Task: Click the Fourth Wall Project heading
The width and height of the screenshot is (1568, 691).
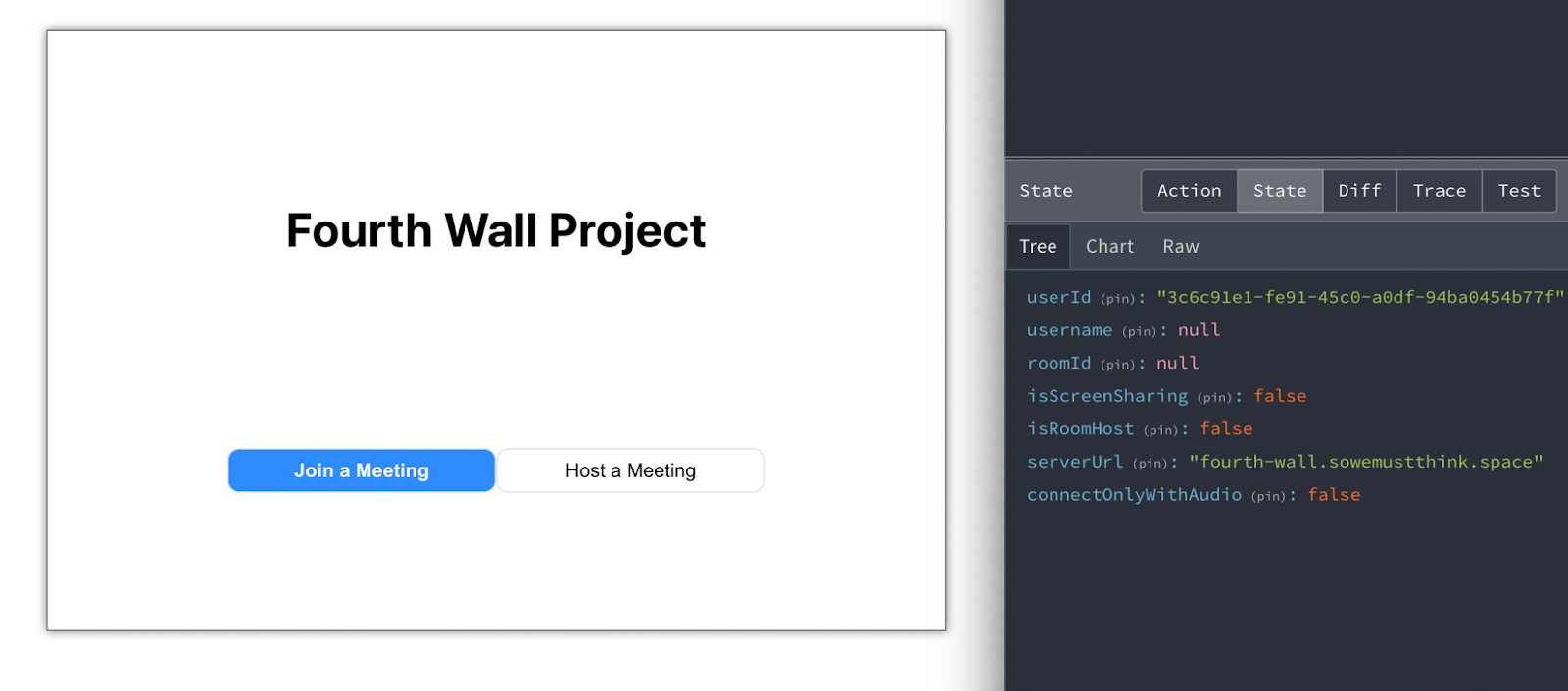Action: coord(496,231)
